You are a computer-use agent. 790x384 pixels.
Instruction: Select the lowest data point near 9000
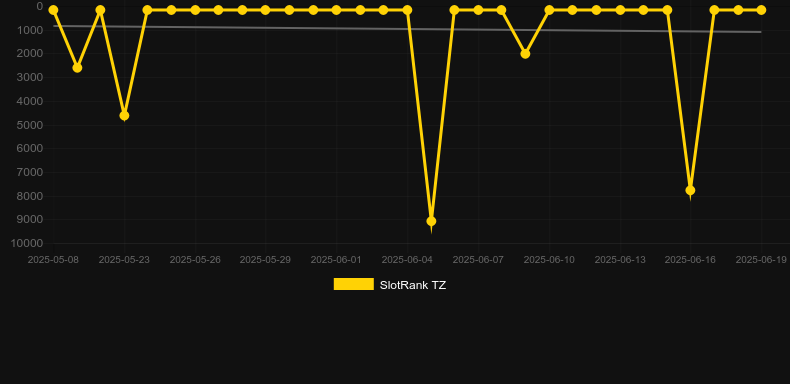click(431, 221)
